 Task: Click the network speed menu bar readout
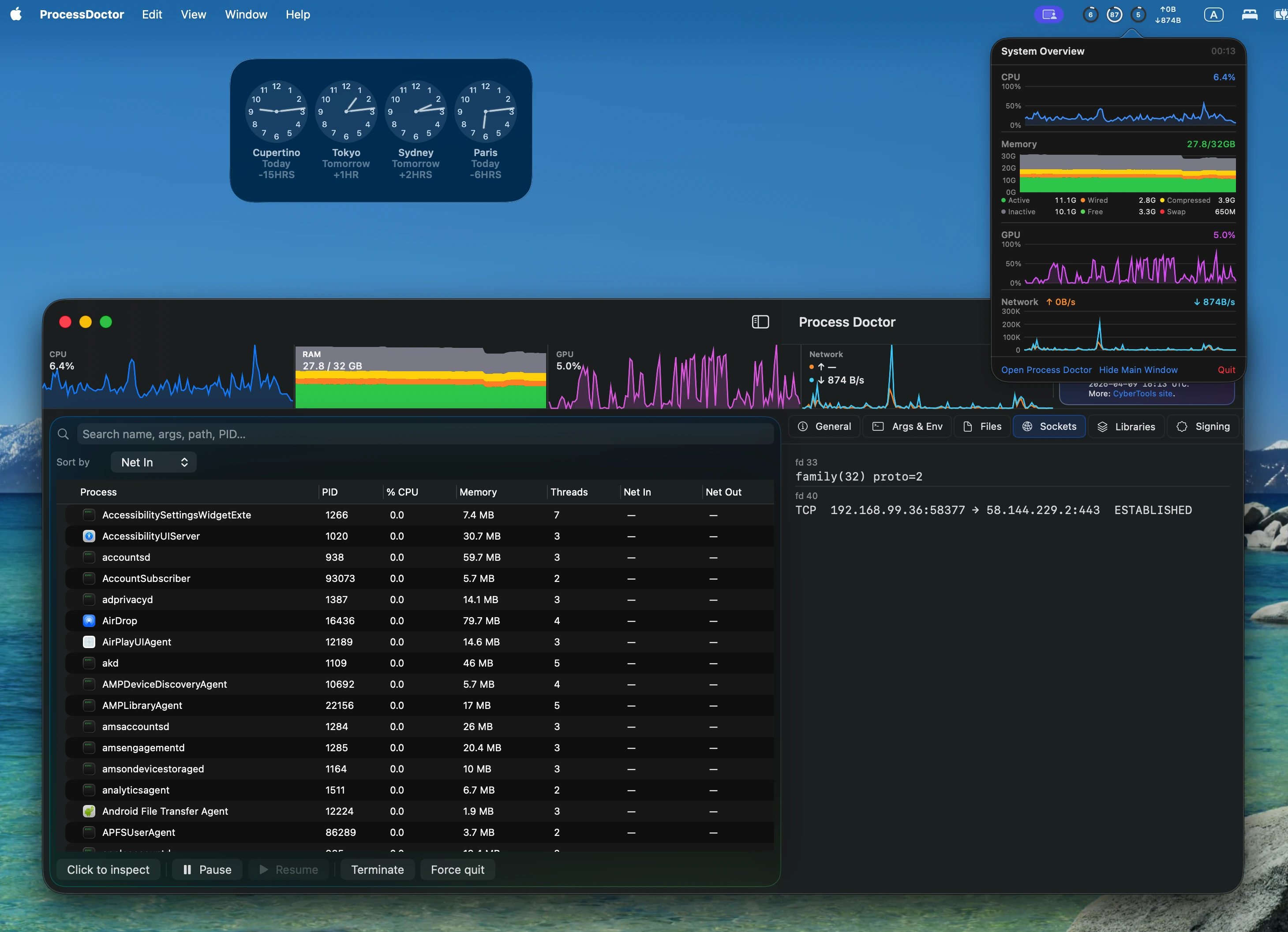click(x=1168, y=15)
